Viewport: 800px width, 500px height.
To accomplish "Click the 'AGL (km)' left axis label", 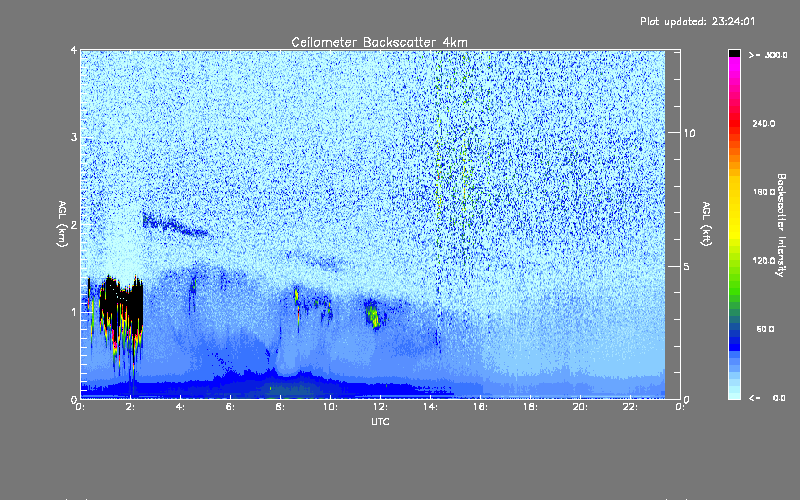I will [x=62, y=224].
